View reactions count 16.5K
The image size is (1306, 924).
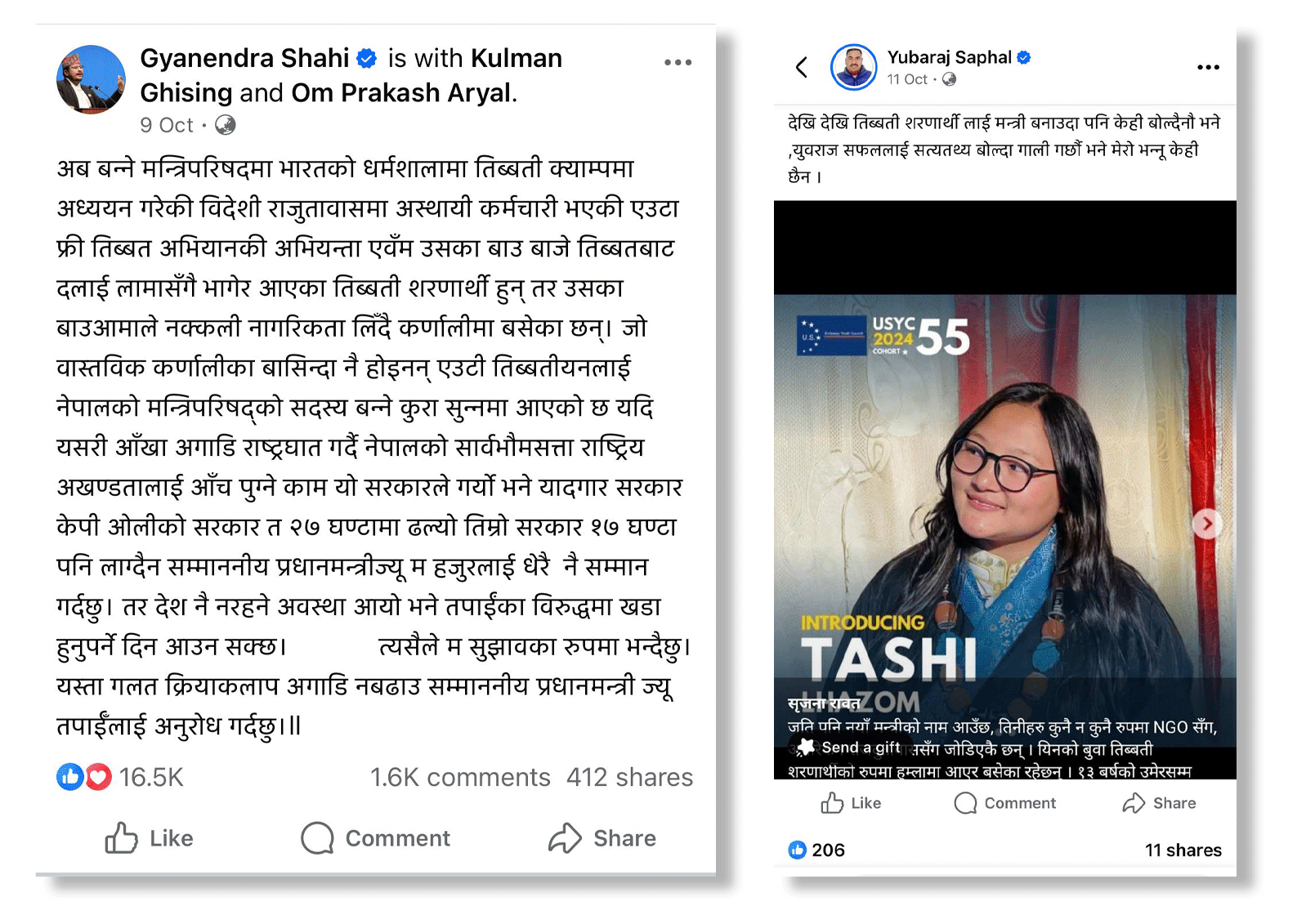(120, 777)
